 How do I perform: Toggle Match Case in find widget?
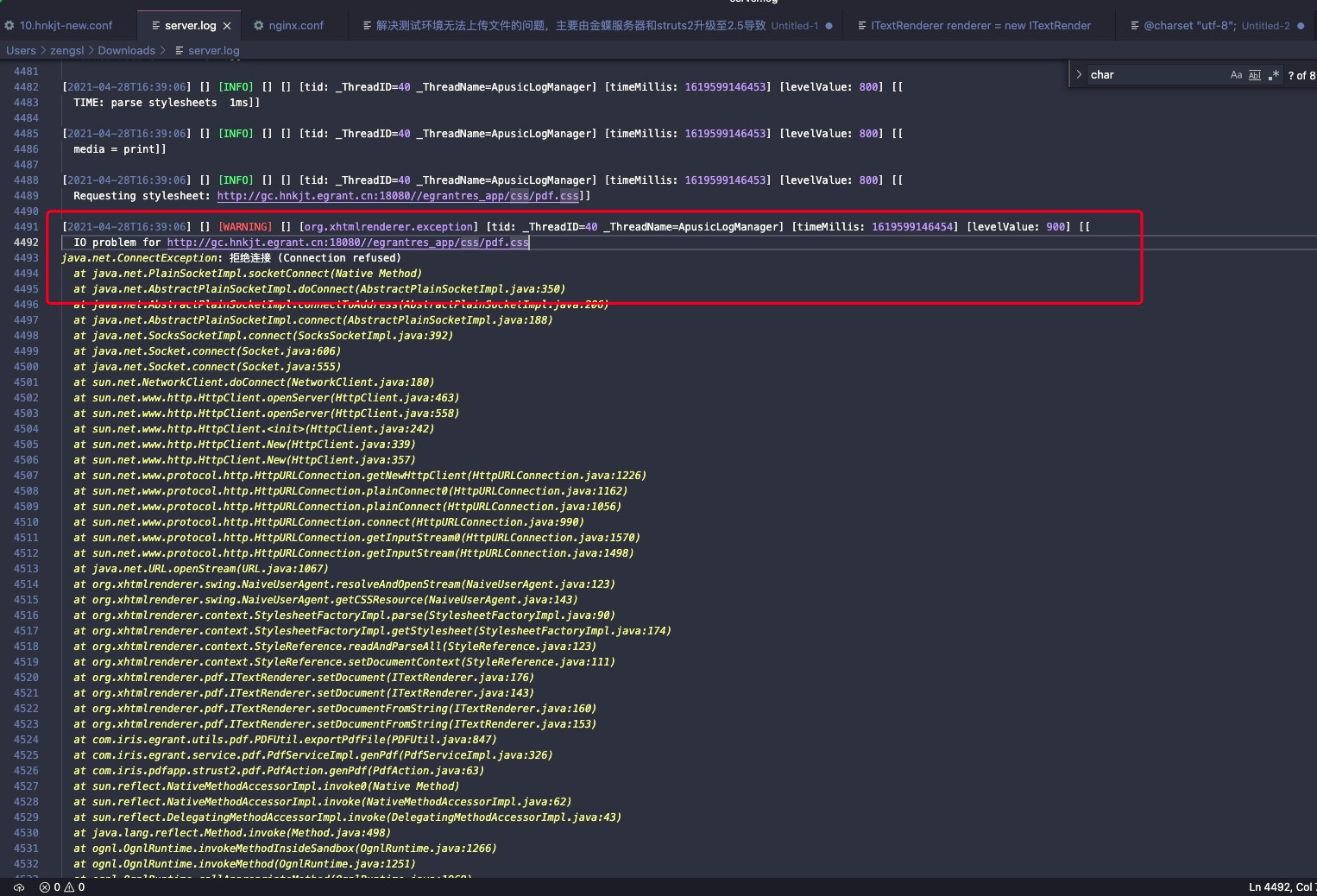(x=1236, y=75)
